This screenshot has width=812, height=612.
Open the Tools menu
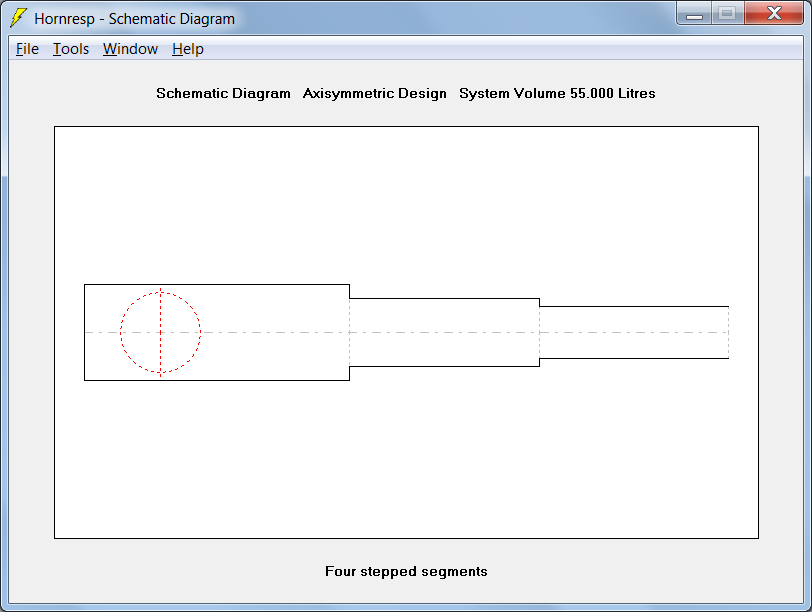[x=71, y=49]
